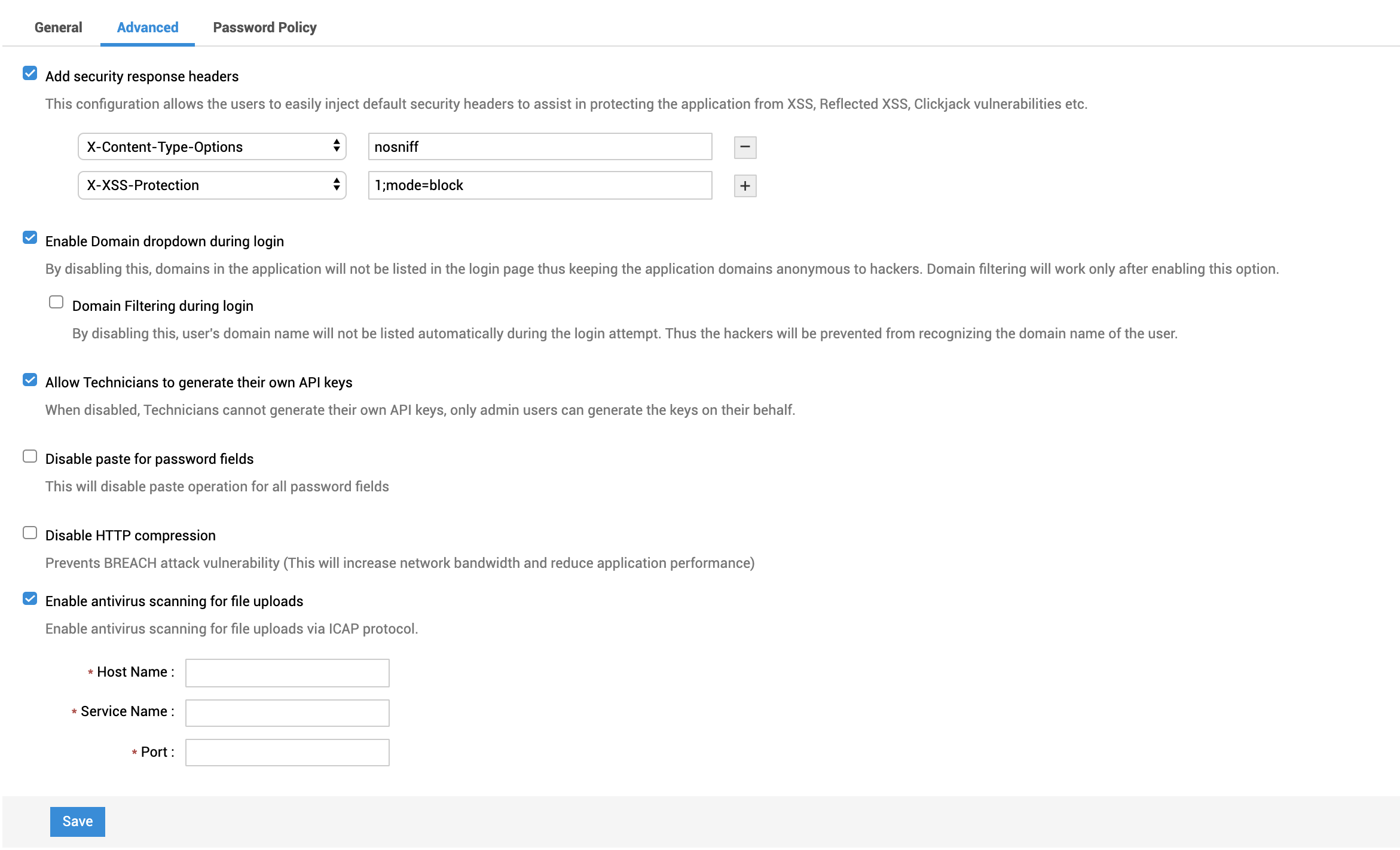Screen dimensions: 1400x850
Task: Uncheck Allow Technicians to generate their own API keys
Action: [x=29, y=380]
